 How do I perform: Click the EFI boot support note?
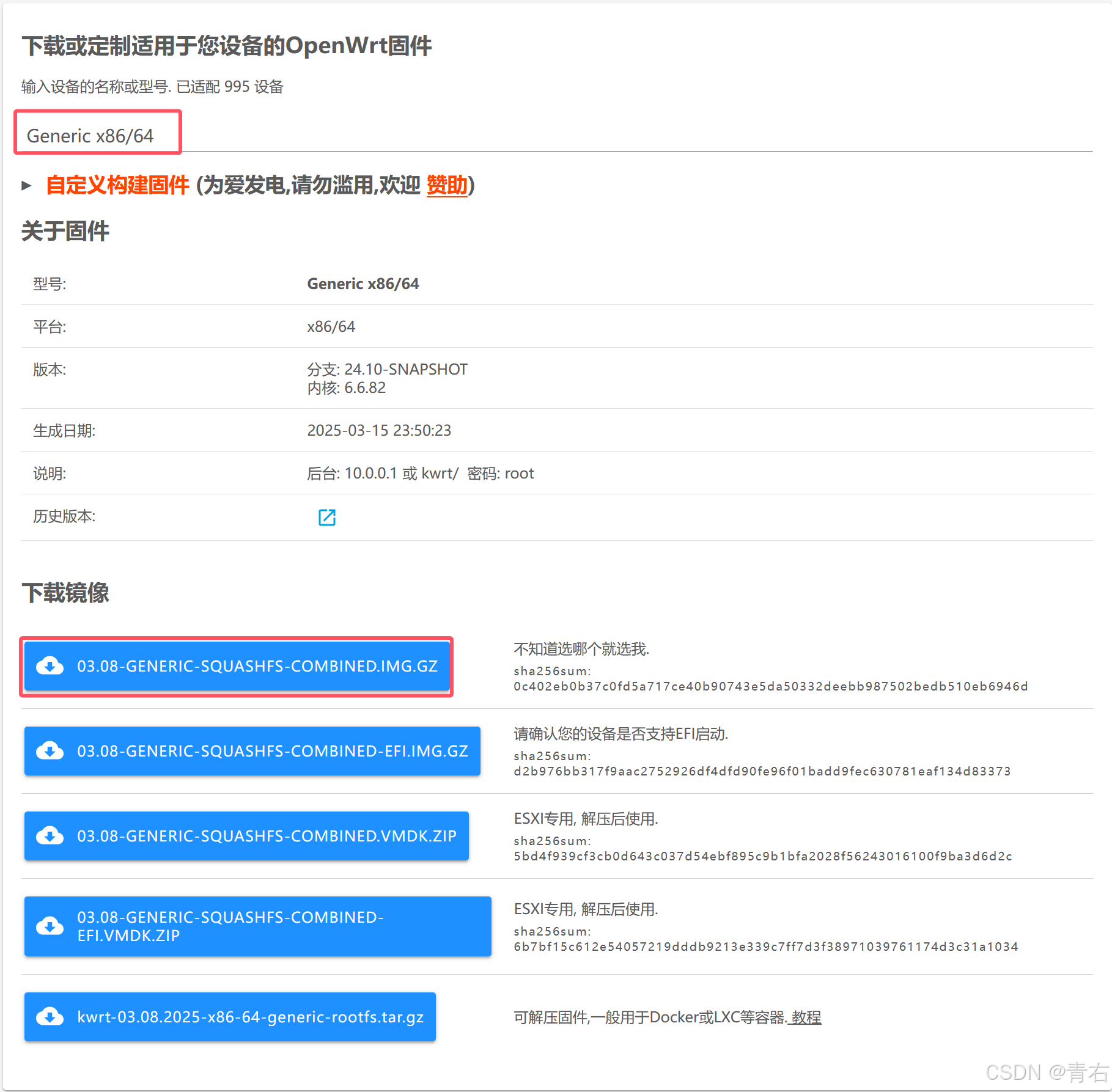click(x=621, y=733)
